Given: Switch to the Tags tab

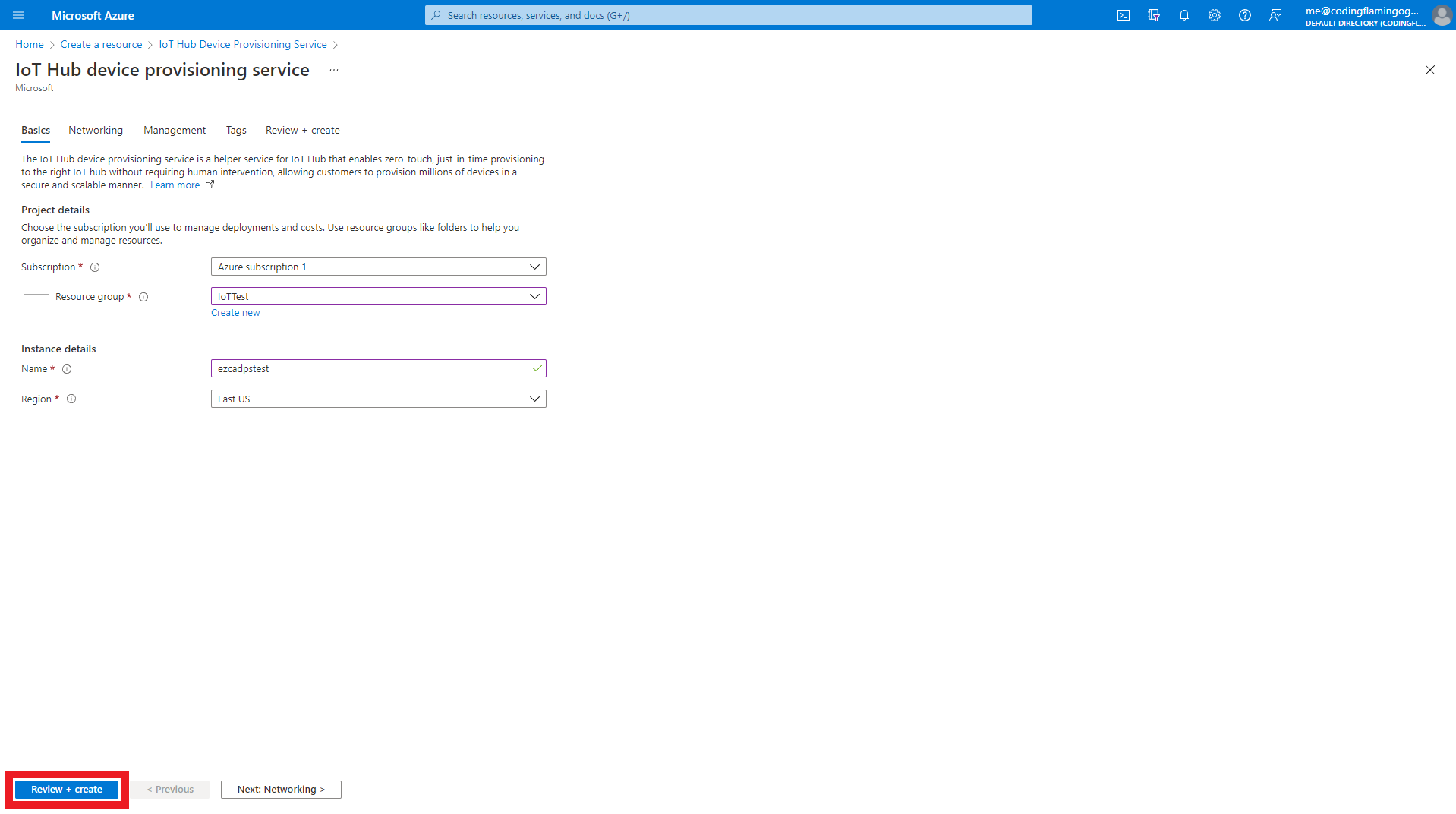Looking at the screenshot, I should [236, 130].
